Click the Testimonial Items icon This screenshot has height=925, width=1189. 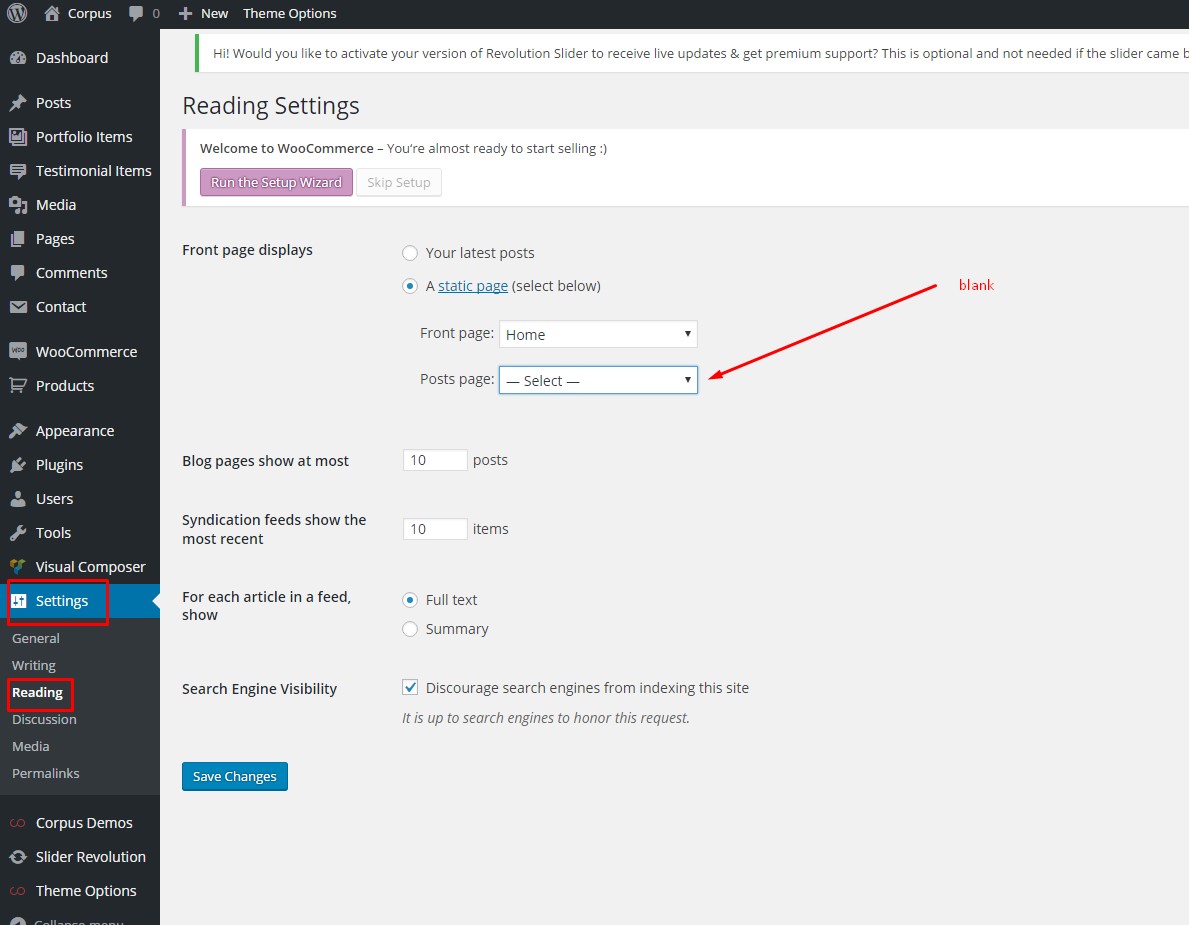click(x=18, y=171)
